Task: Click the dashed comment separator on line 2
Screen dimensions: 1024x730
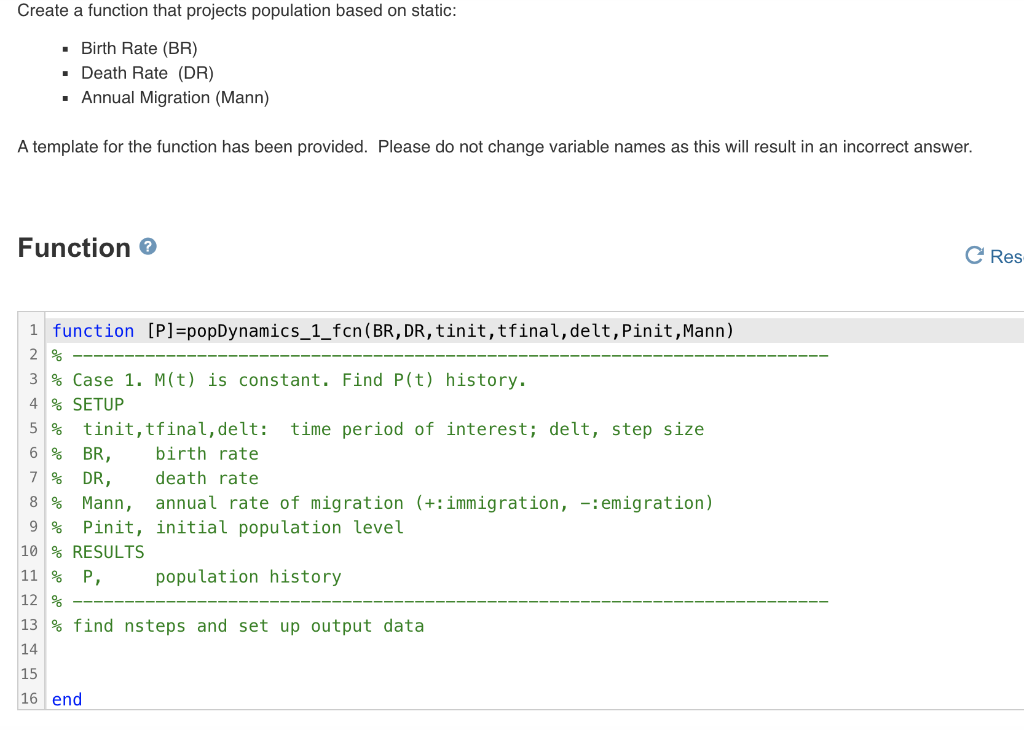Action: pos(440,355)
